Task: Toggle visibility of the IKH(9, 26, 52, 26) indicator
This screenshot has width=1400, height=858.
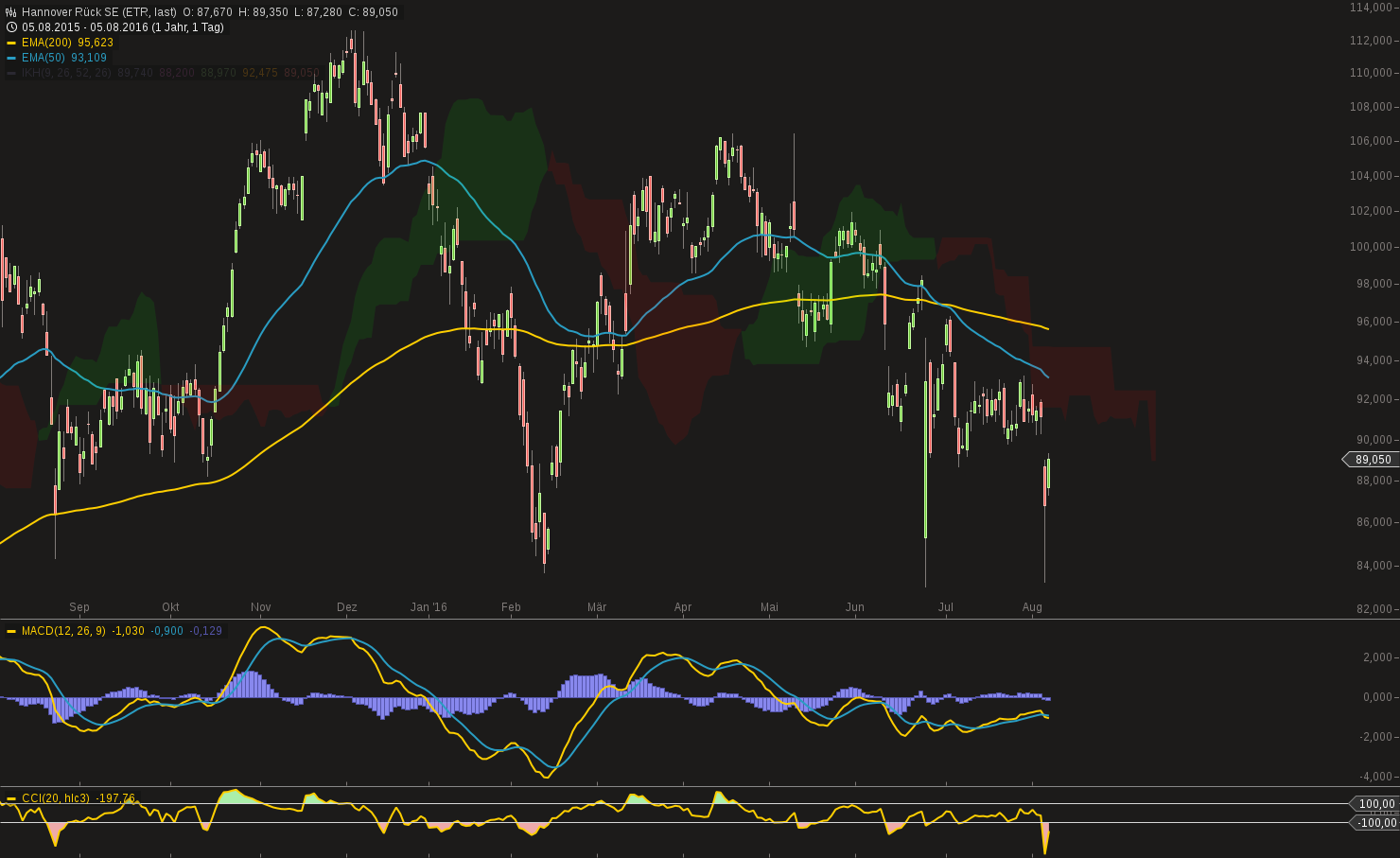Action: (x=66, y=72)
